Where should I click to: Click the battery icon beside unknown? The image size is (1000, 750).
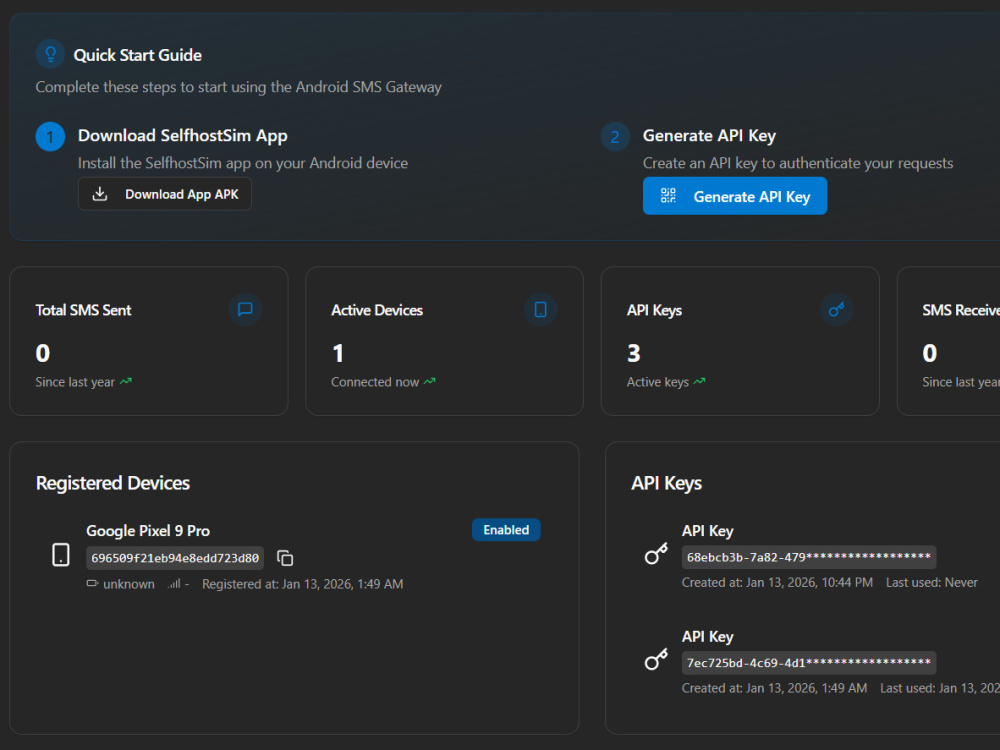click(x=92, y=584)
